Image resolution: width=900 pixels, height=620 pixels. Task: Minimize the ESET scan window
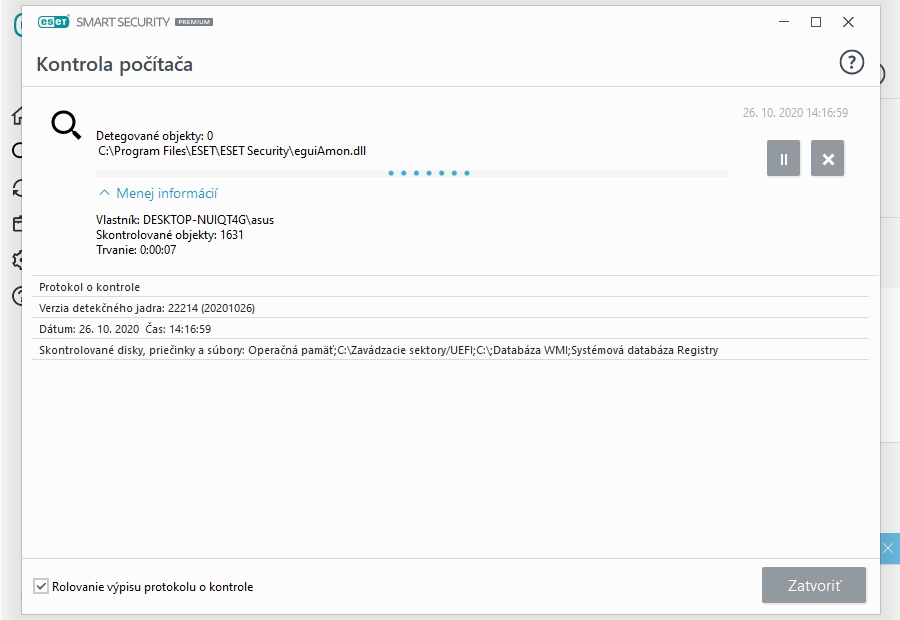(x=782, y=21)
